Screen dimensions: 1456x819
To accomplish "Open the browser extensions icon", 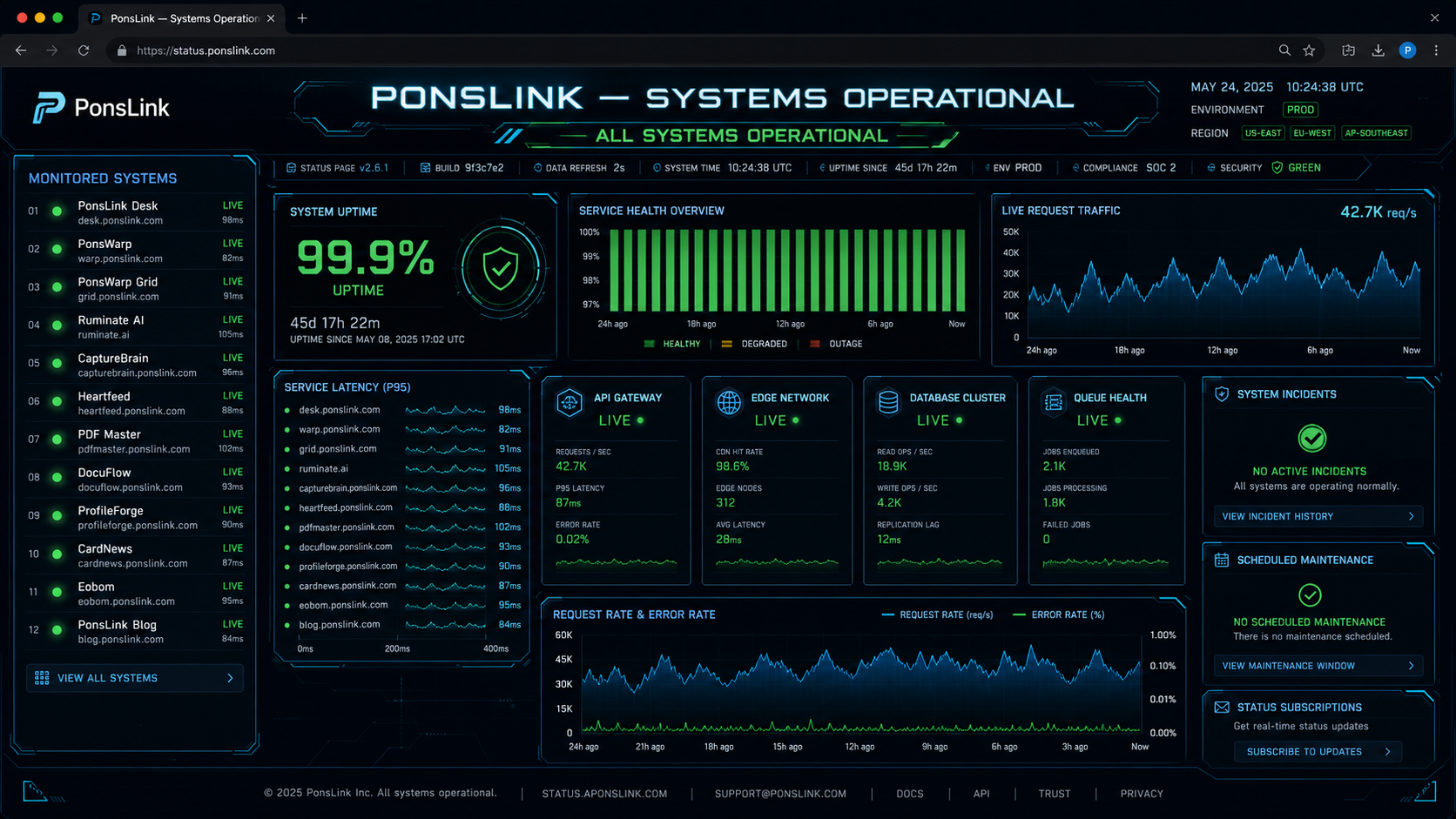I will tap(1348, 50).
